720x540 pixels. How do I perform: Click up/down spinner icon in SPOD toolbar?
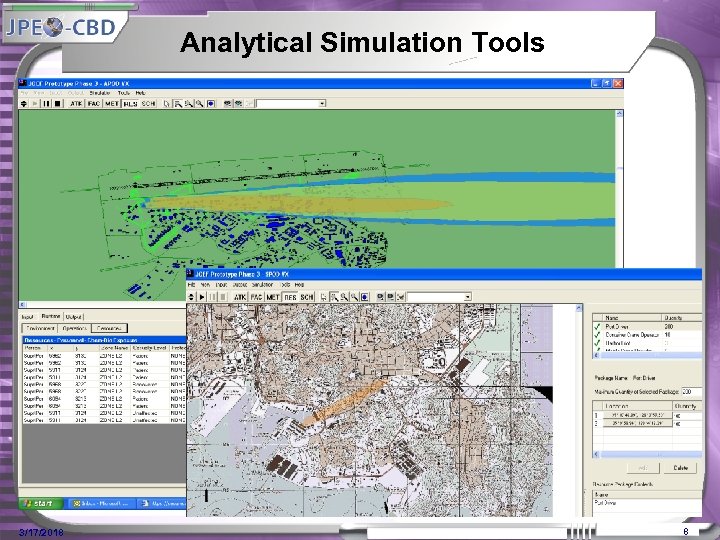[x=192, y=297]
